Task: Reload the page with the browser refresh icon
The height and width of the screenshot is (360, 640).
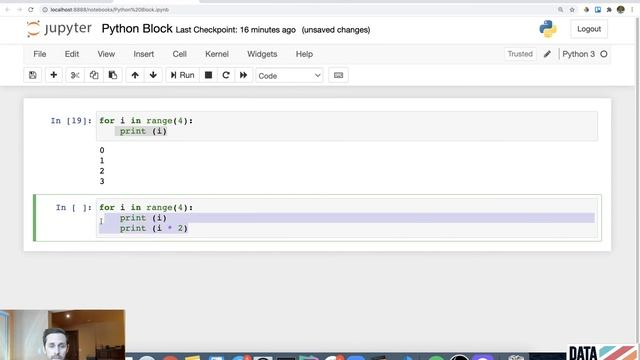Action: tap(31, 9)
